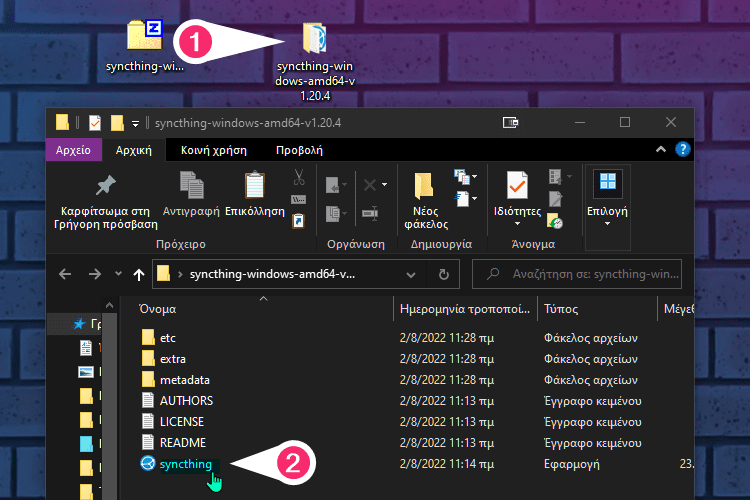Click the Rename icon in Οργάνωση group
Image resolution: width=750 pixels, height=500 pixels.
pyautogui.click(x=370, y=213)
